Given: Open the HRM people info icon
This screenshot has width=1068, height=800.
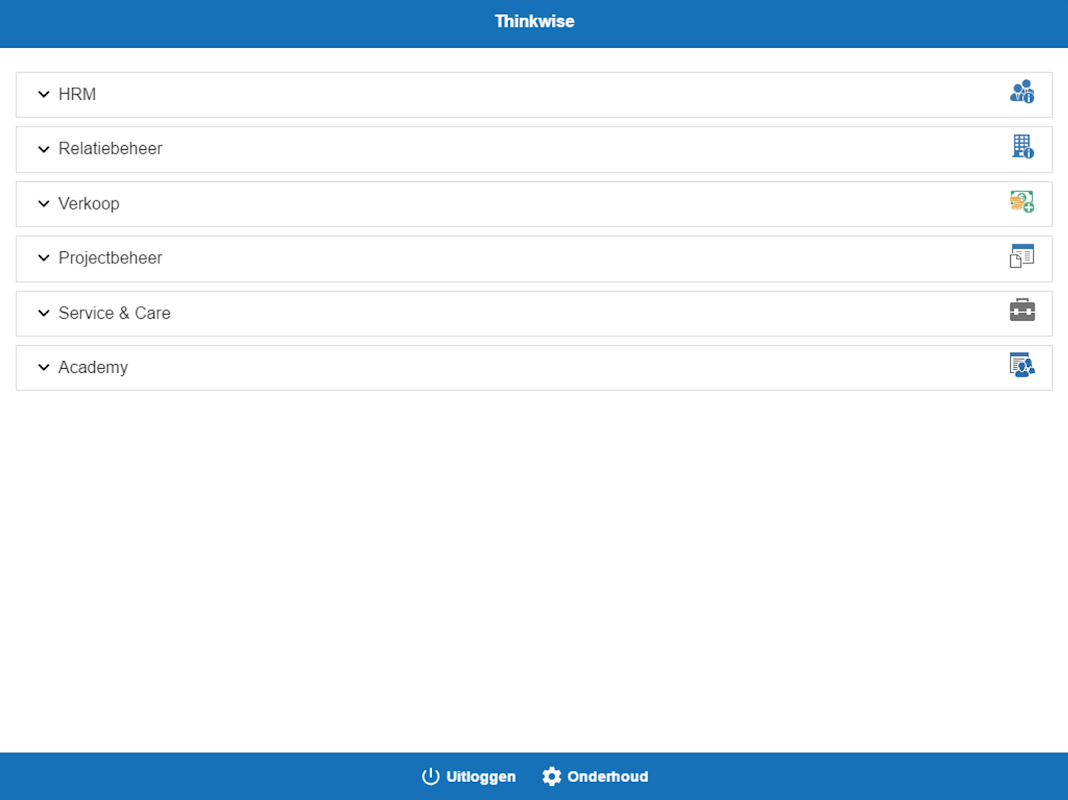Looking at the screenshot, I should click(x=1022, y=92).
